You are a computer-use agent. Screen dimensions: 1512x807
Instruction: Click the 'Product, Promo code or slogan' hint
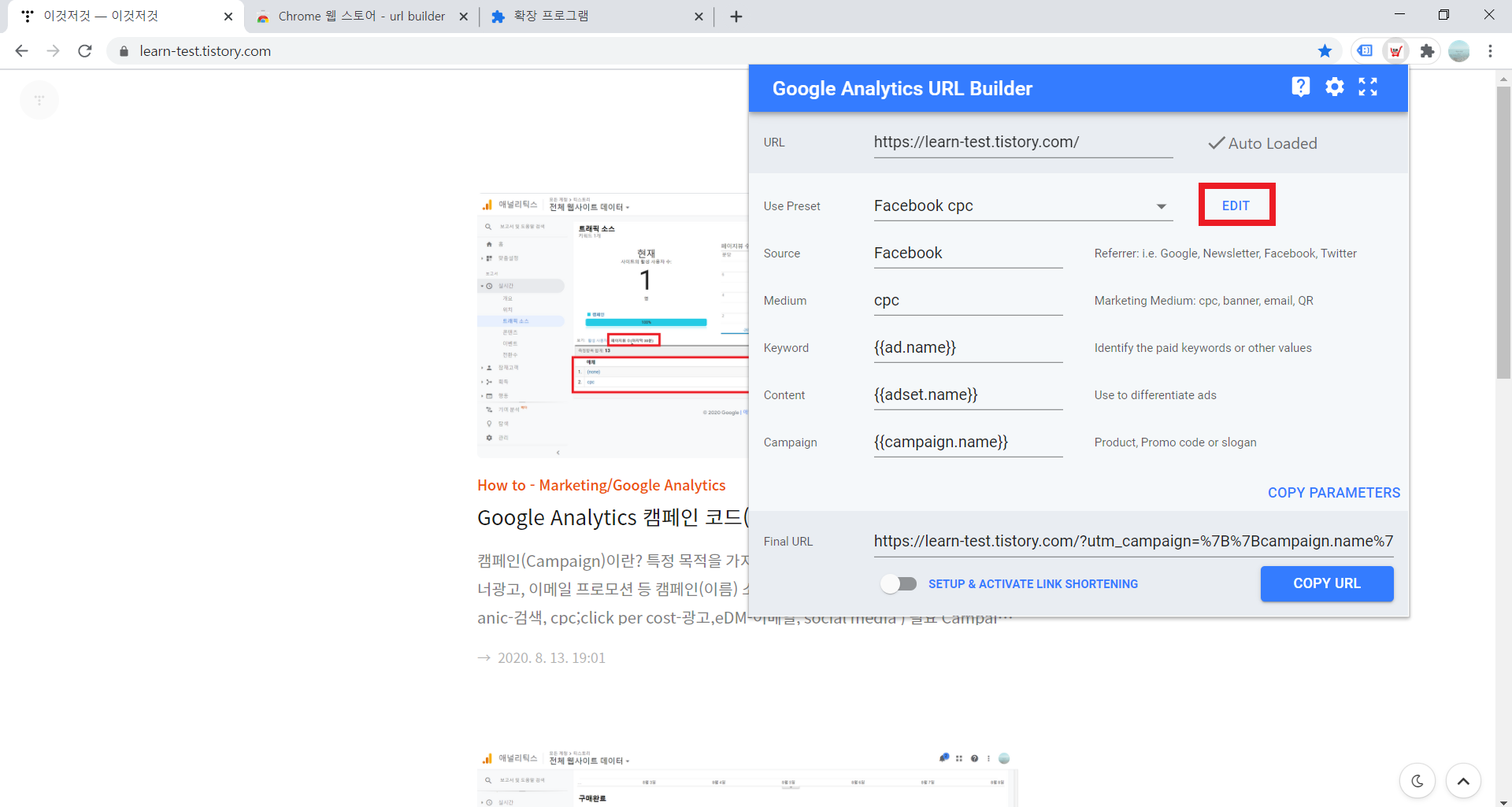click(1175, 442)
